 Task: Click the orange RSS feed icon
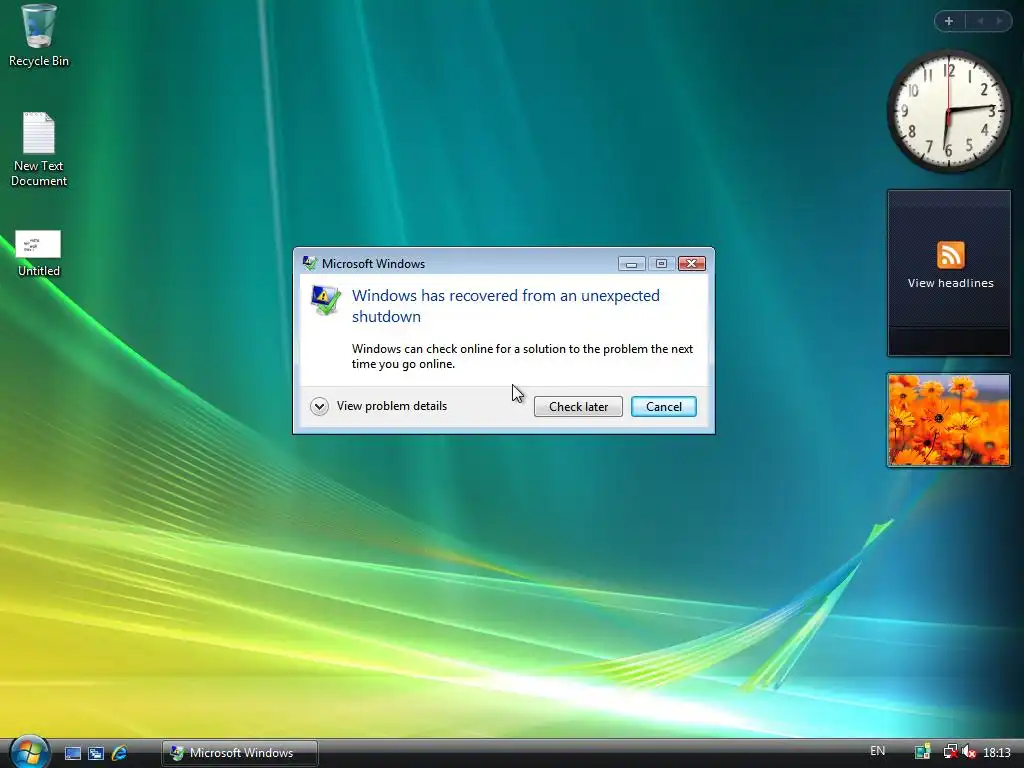(950, 255)
